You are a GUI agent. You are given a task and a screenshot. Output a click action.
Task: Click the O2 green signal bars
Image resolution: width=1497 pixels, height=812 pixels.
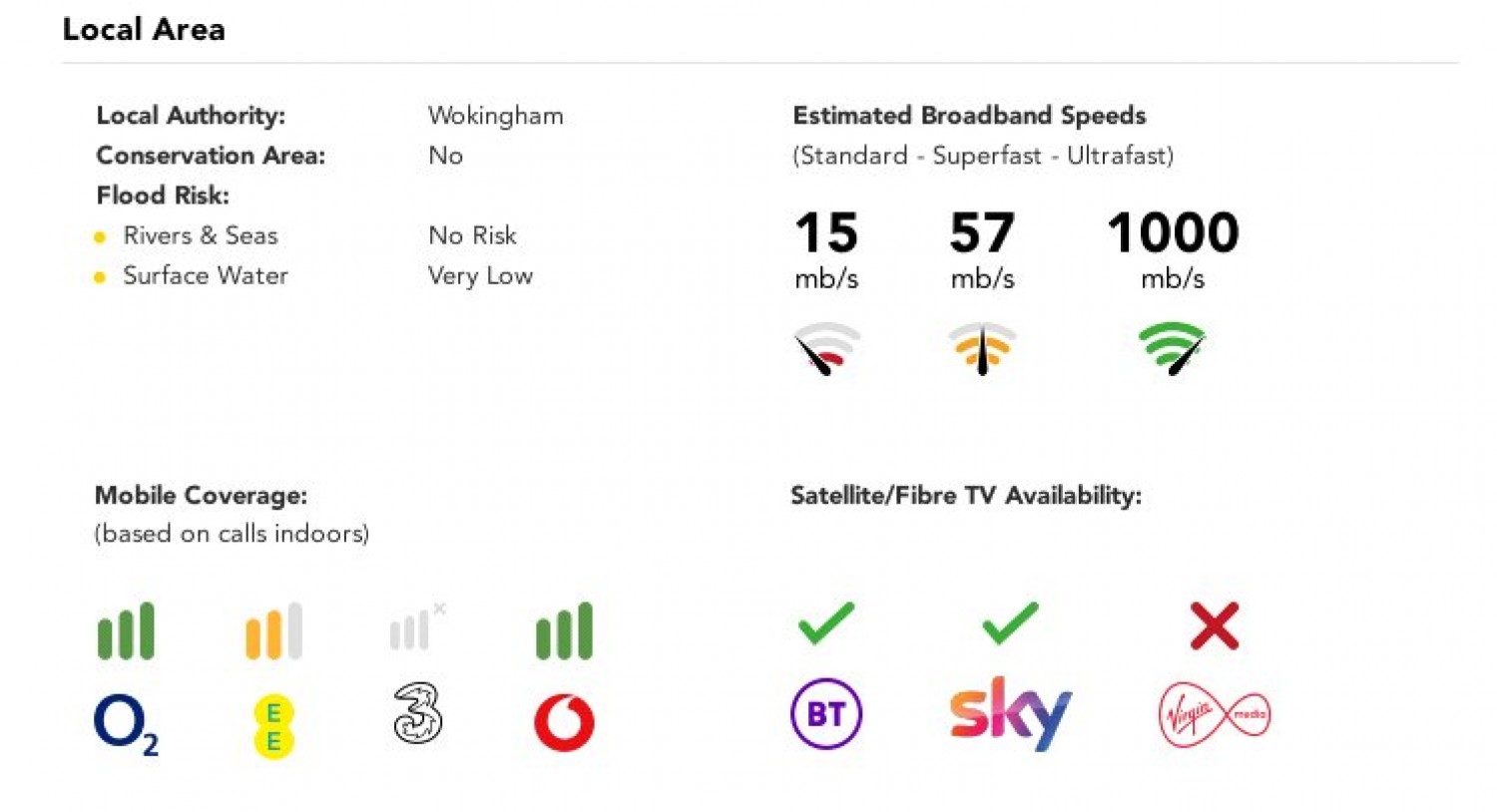click(x=126, y=630)
